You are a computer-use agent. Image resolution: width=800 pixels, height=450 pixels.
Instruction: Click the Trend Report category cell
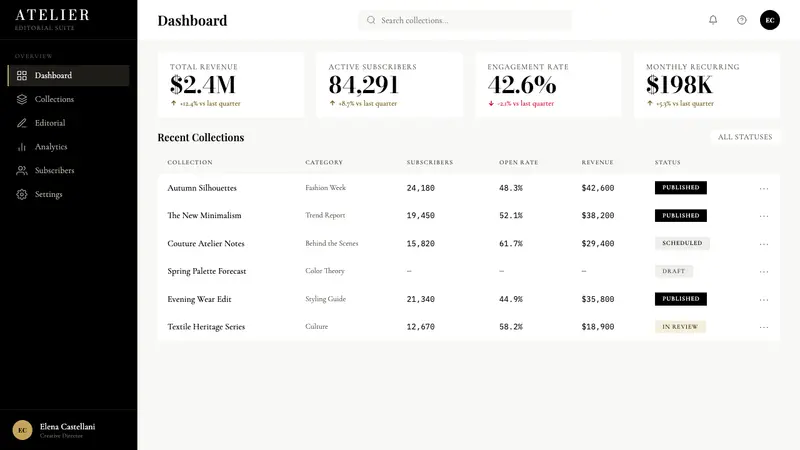pyautogui.click(x=325, y=215)
